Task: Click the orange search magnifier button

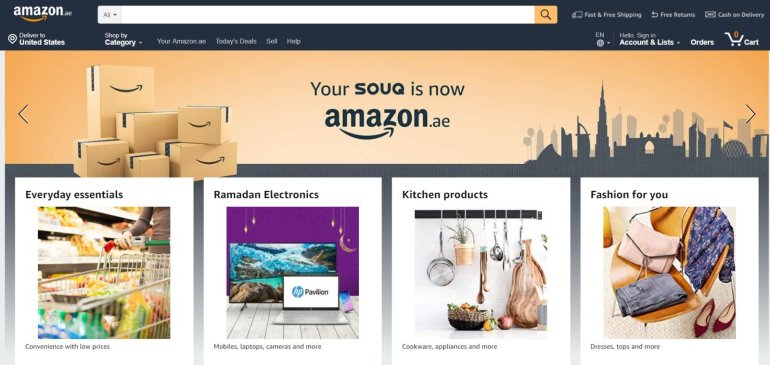Action: tap(546, 15)
